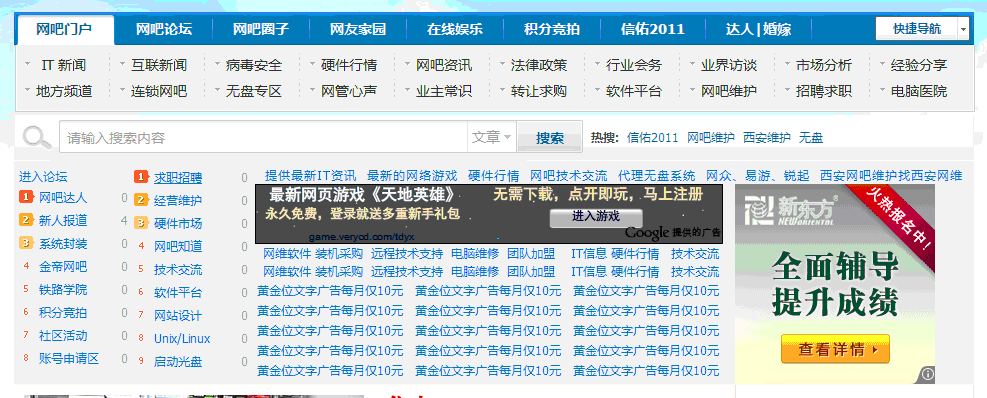Click the rank 2 badge beside 新人报道
The width and height of the screenshot is (987, 398).
point(26,220)
